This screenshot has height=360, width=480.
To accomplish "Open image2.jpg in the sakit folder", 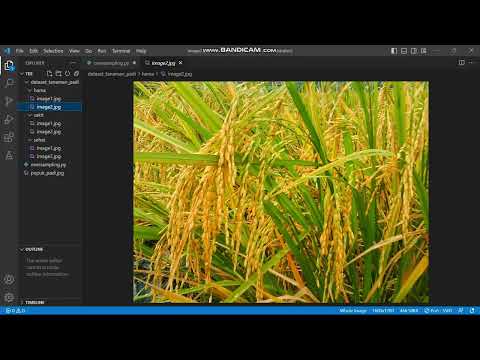I will click(x=49, y=132).
